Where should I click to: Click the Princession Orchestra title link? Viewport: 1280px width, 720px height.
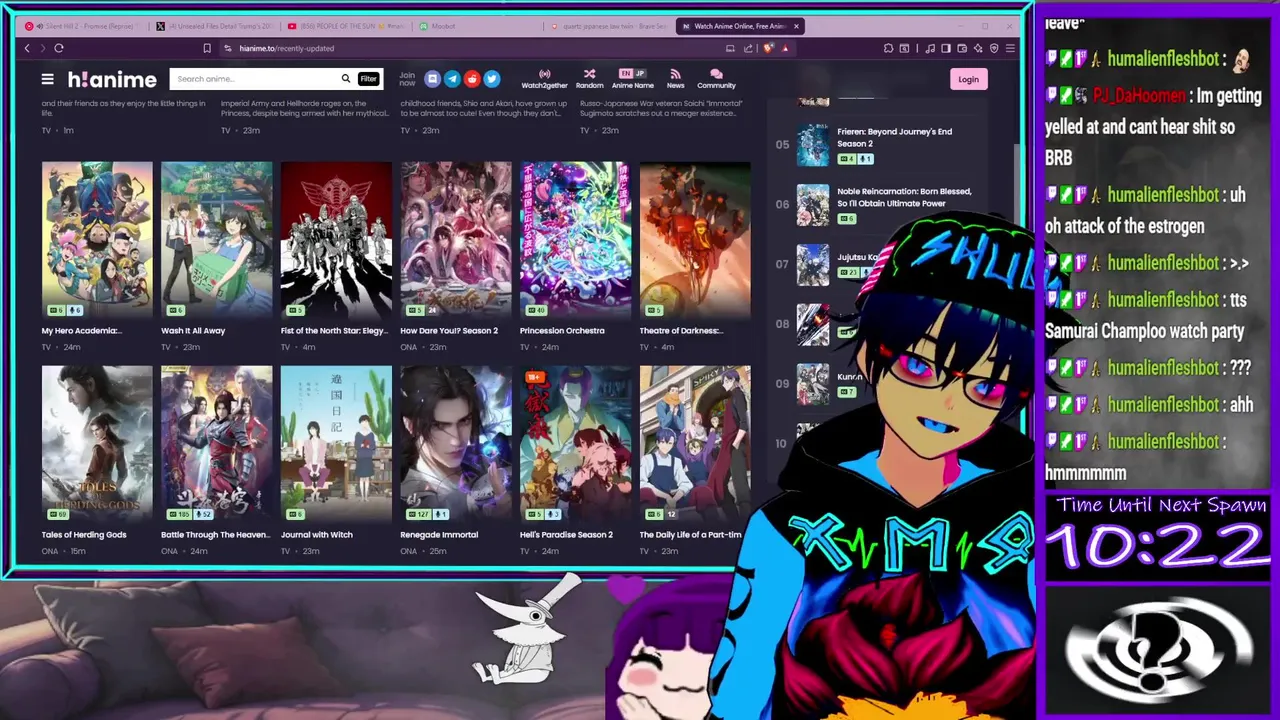562,331
